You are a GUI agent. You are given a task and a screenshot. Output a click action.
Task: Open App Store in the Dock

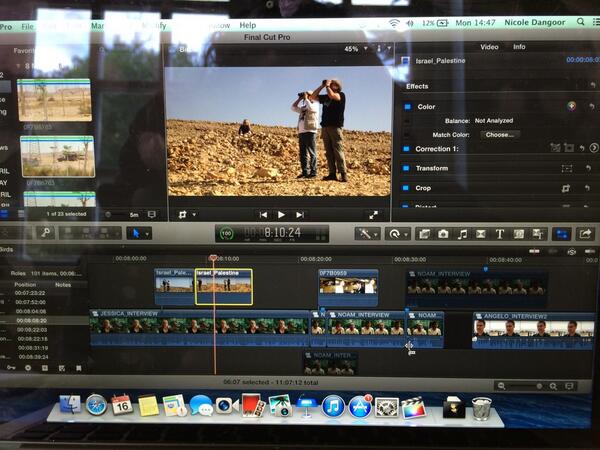(360, 407)
